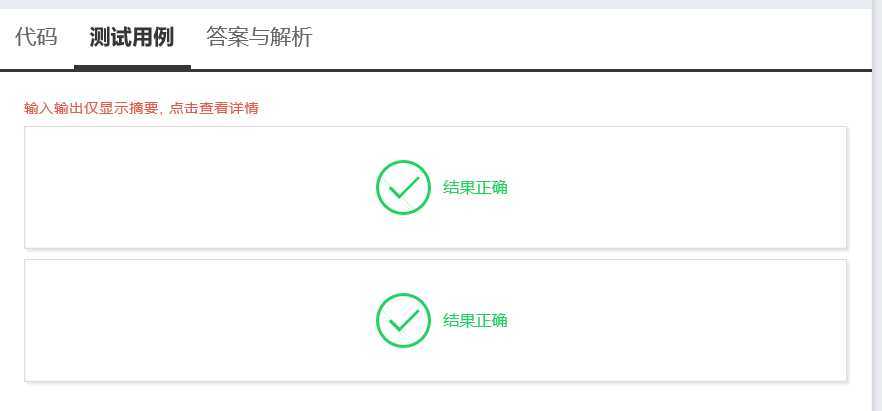Click the first 结果正确 label
The image size is (882, 411).
pyautogui.click(x=475, y=187)
